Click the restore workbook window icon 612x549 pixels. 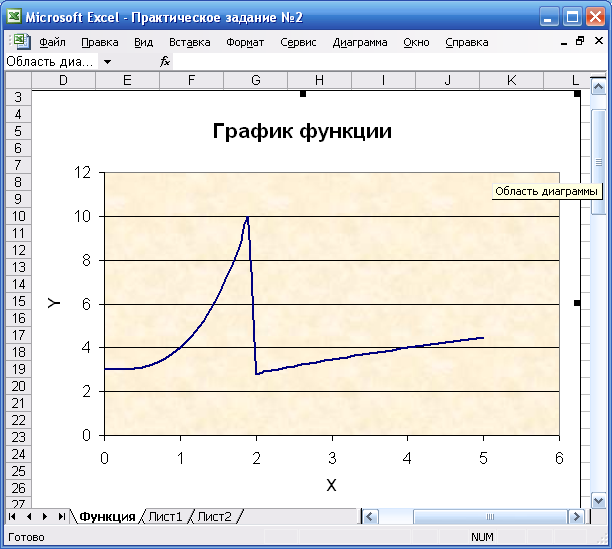click(x=580, y=41)
